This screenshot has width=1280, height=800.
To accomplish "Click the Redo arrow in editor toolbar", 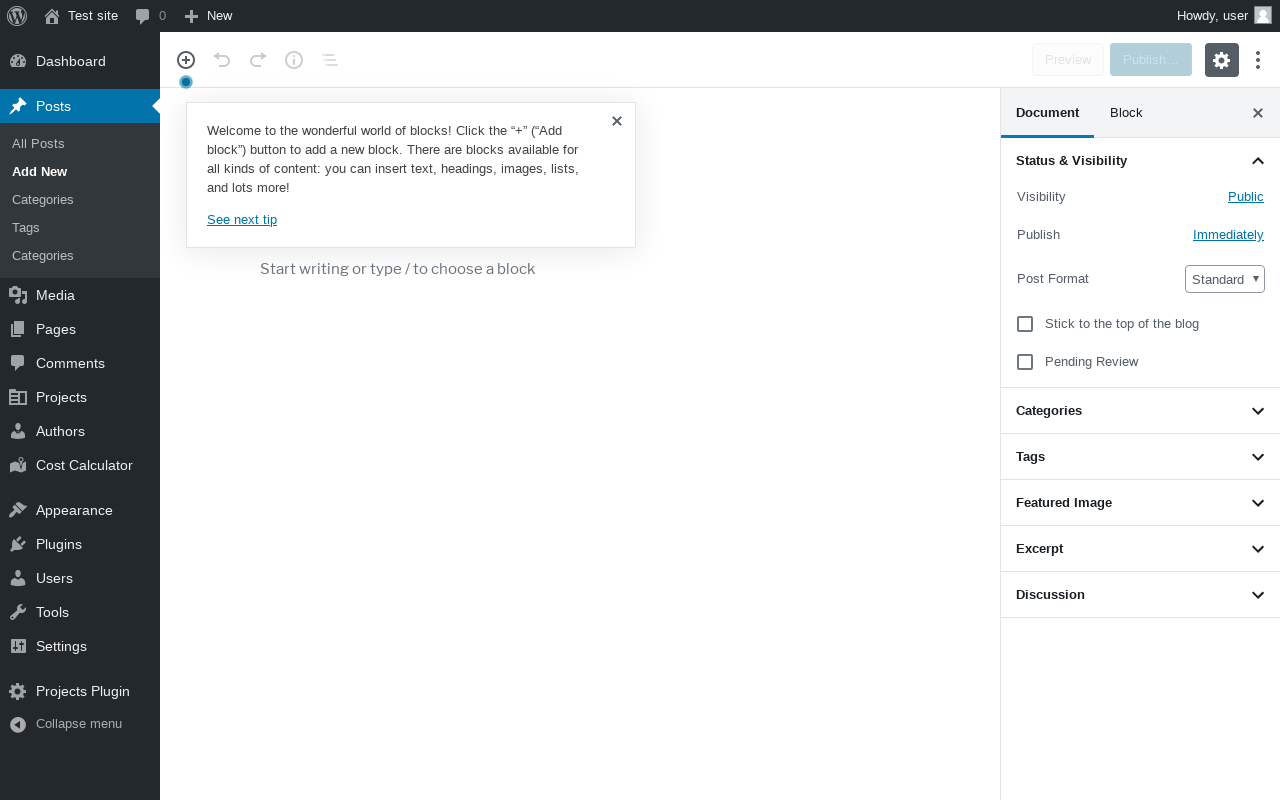I will tap(258, 60).
